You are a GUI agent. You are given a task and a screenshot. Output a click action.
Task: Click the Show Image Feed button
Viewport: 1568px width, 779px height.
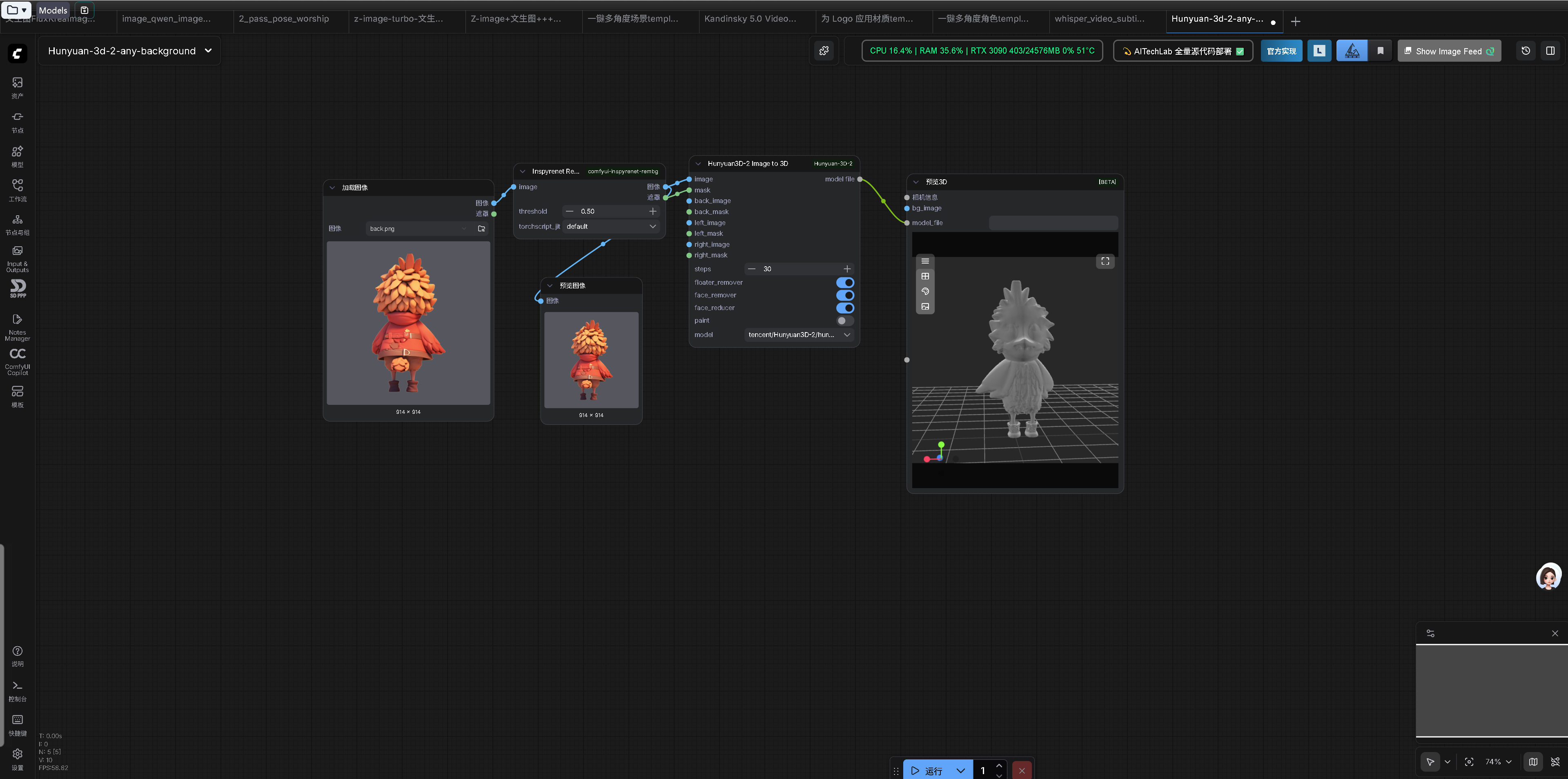(x=1448, y=51)
